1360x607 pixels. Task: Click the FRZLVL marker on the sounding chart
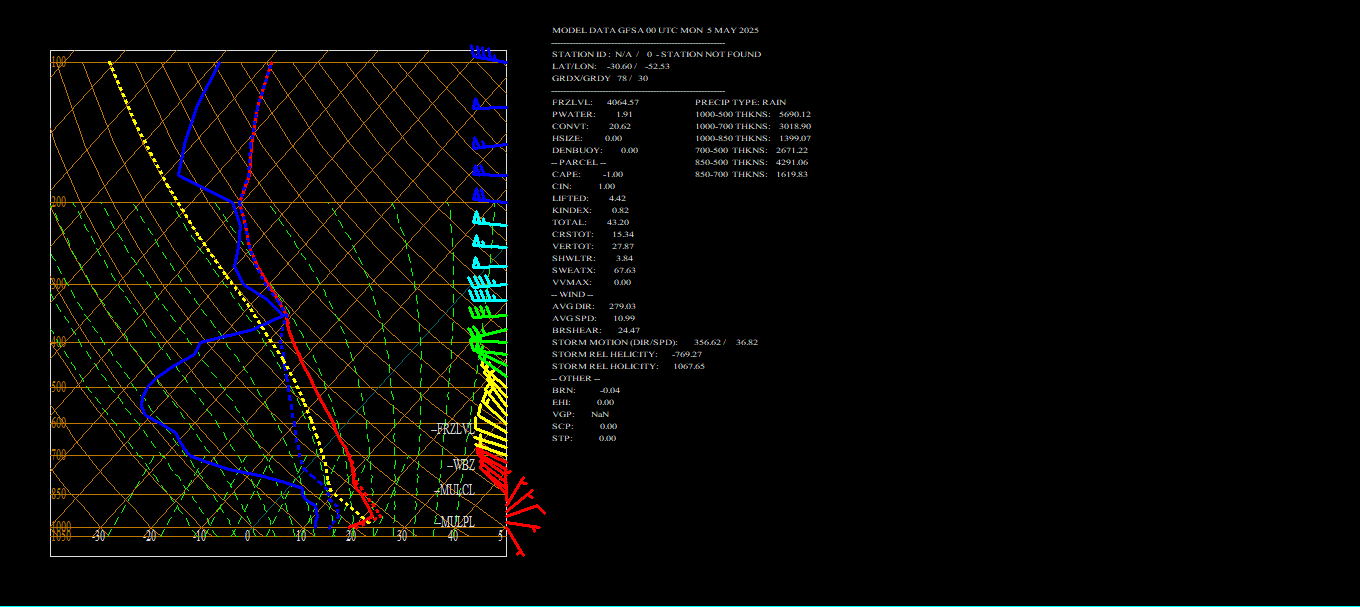pyautogui.click(x=453, y=429)
